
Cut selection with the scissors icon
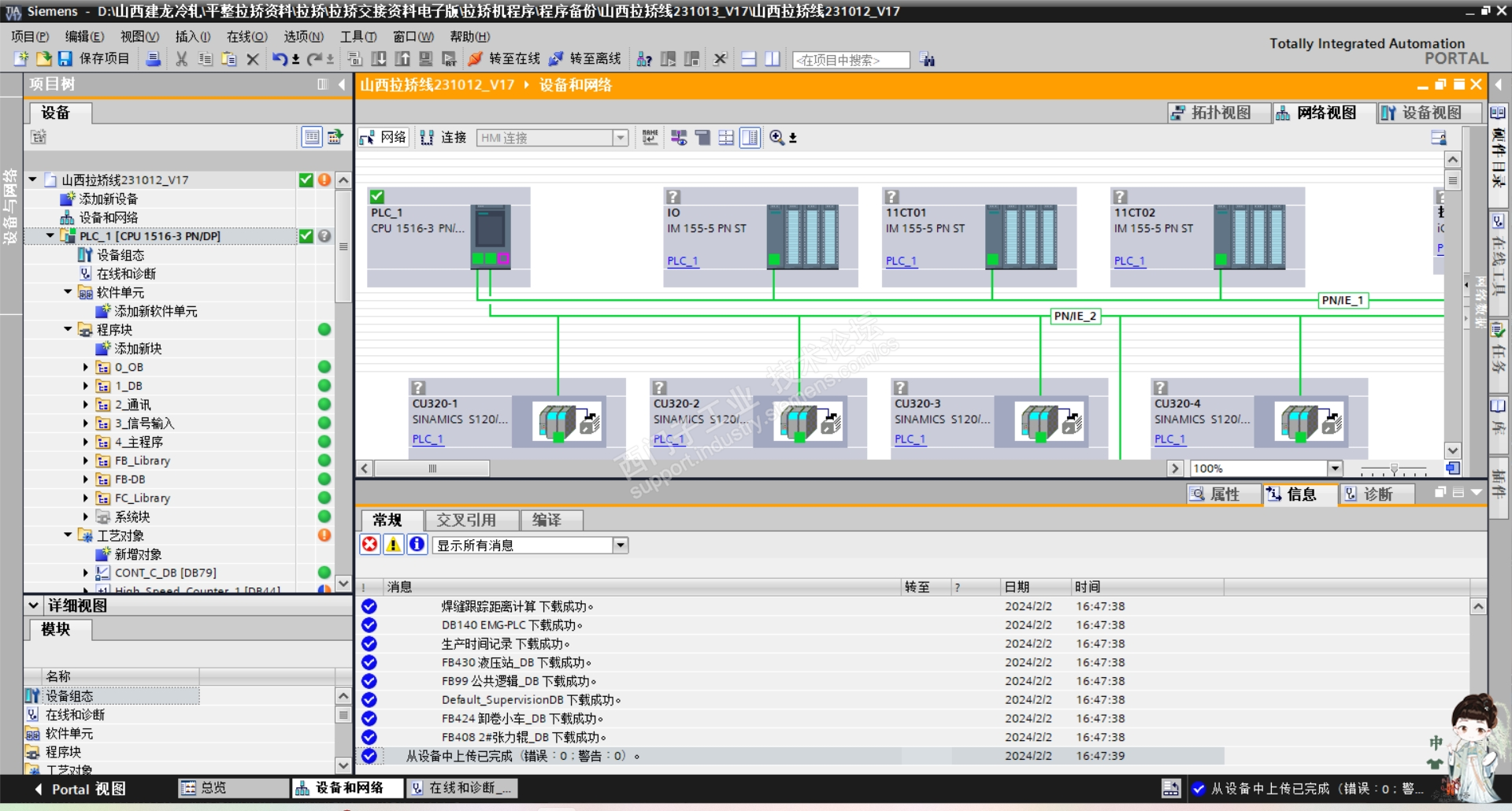[x=182, y=59]
